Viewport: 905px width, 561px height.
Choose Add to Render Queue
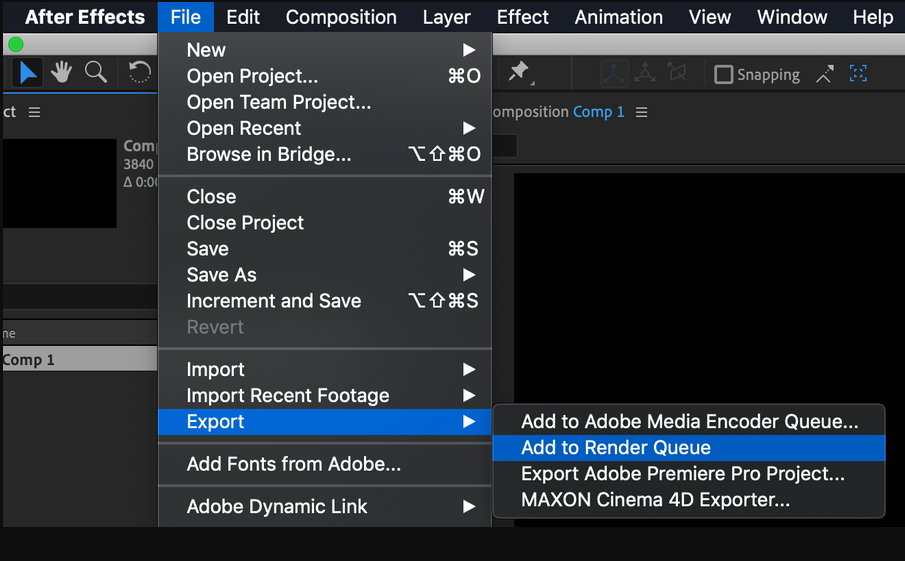point(615,448)
